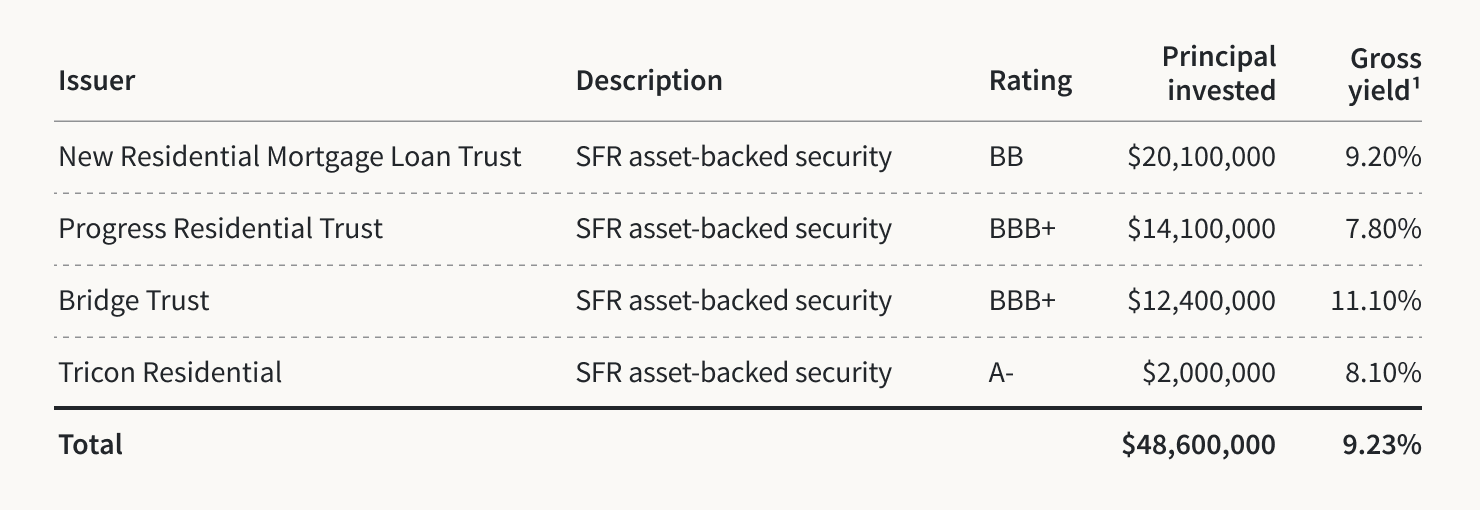The height and width of the screenshot is (510, 1480).
Task: Click the Total row label
Action: (91, 445)
